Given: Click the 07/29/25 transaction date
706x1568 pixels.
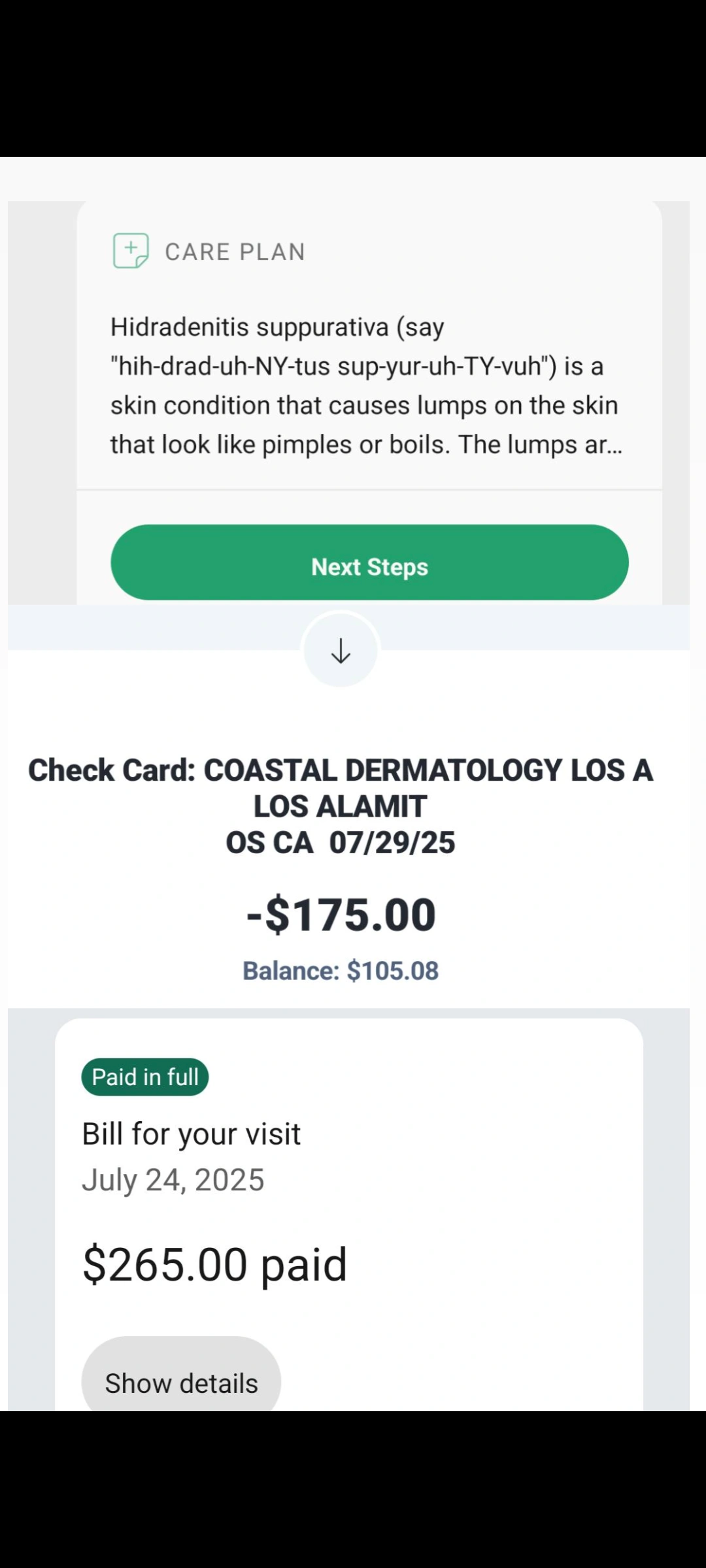Looking at the screenshot, I should click(x=392, y=843).
